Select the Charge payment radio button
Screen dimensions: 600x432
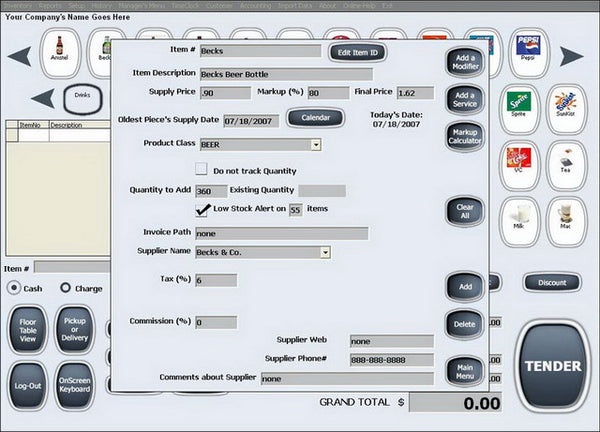(x=65, y=287)
